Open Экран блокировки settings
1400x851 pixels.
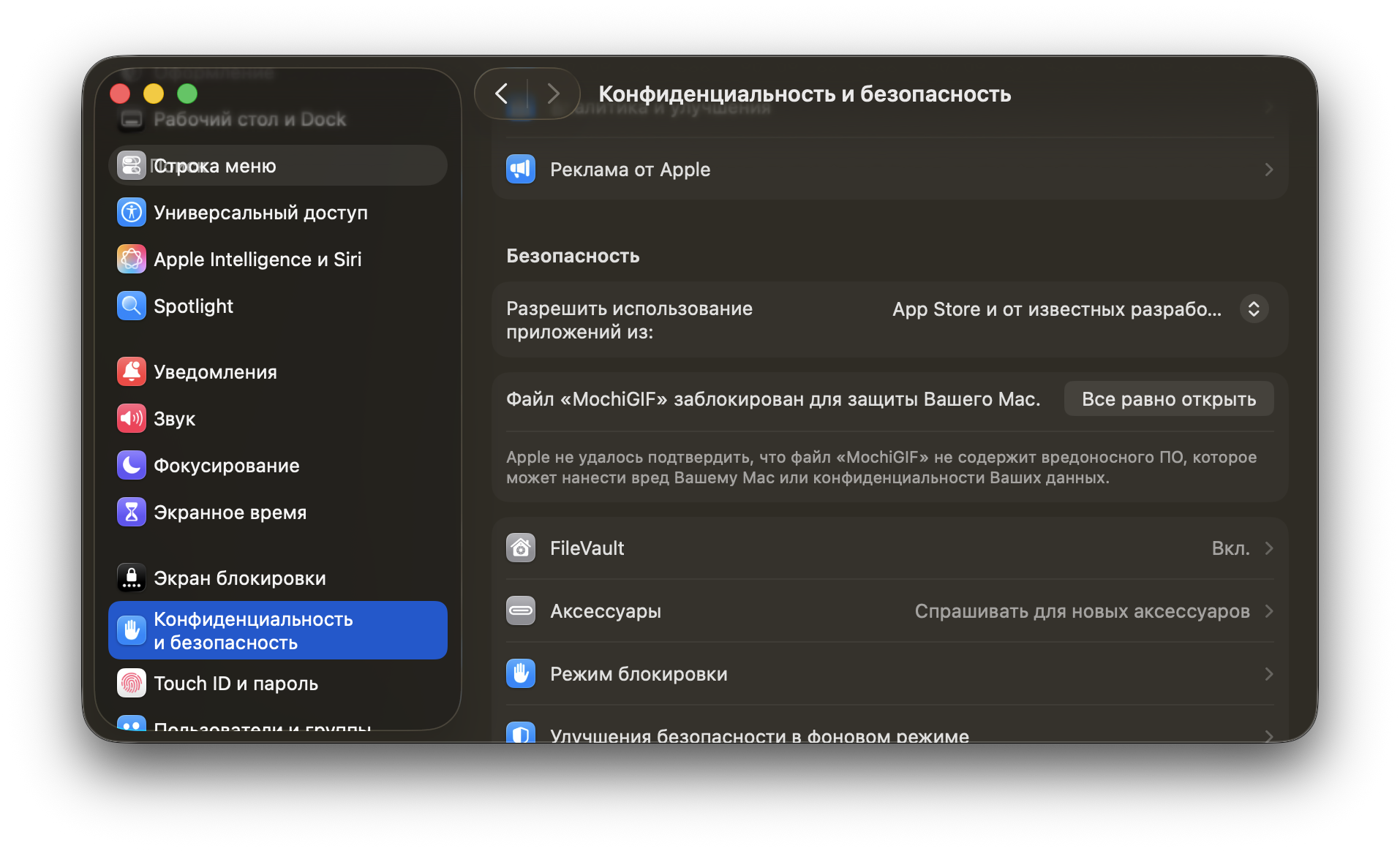tap(278, 578)
